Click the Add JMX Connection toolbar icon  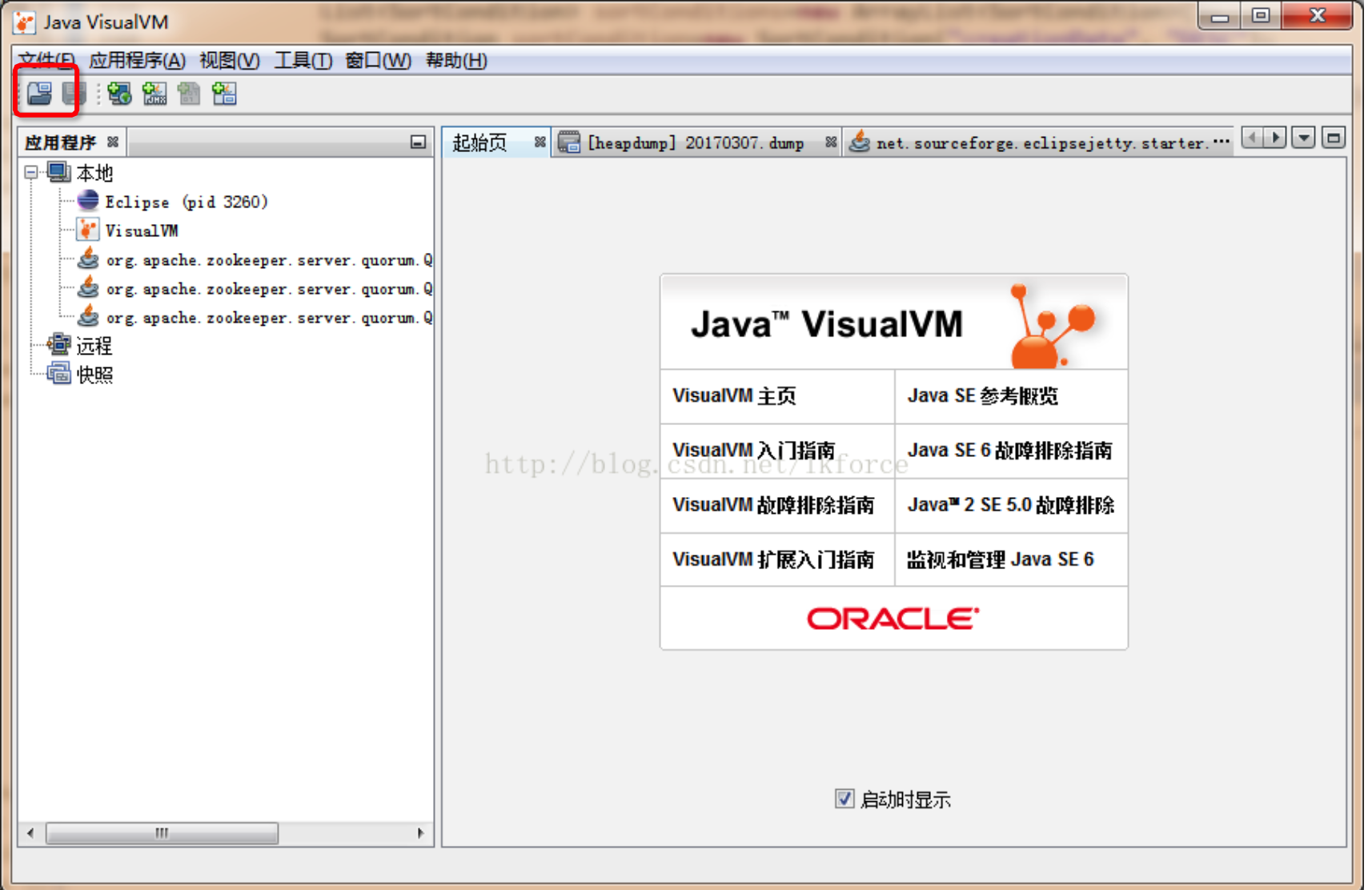[154, 94]
